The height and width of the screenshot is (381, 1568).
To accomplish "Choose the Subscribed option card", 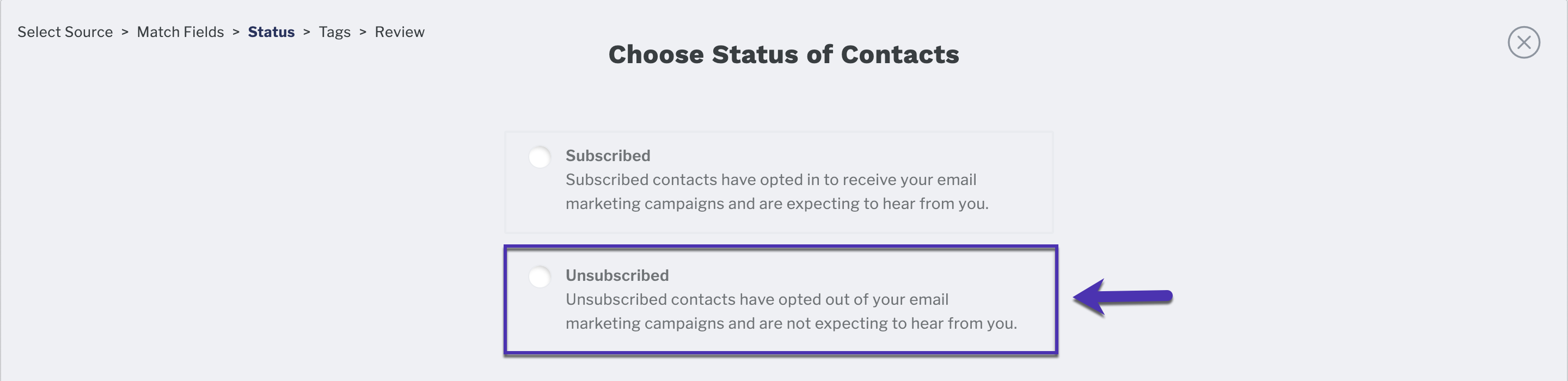I will [779, 182].
